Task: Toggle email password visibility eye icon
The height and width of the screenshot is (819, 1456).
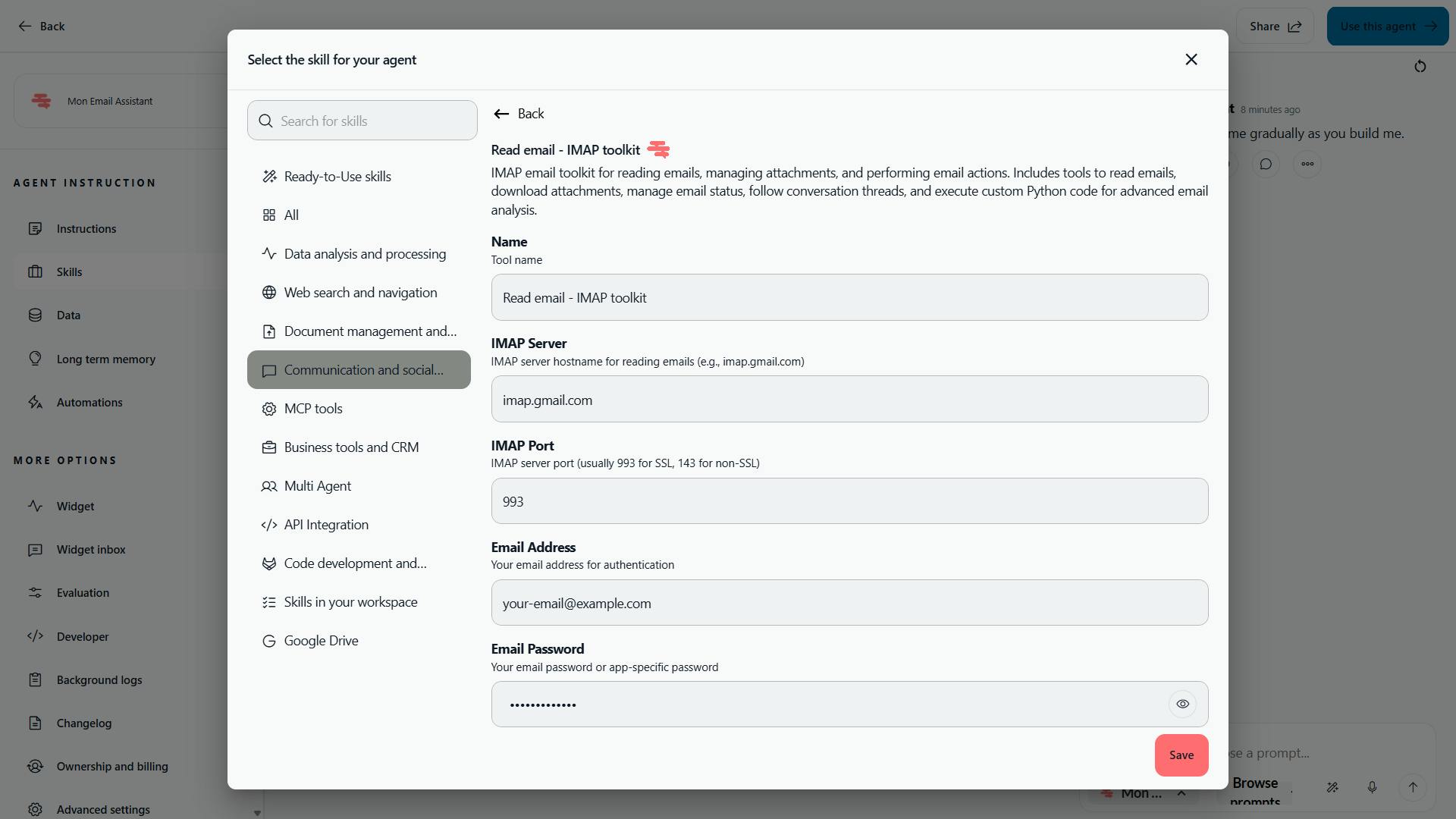Action: coord(1182,704)
